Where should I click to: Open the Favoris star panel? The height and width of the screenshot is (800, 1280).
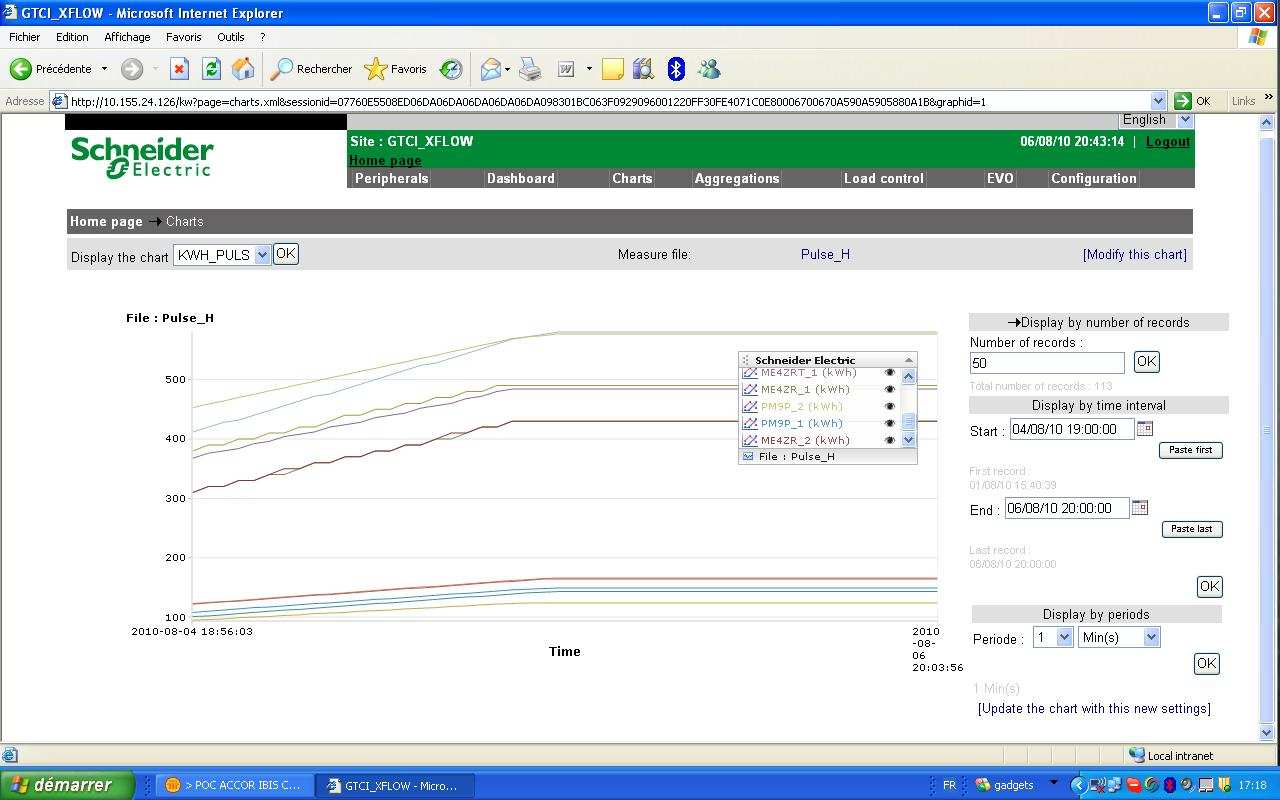[396, 69]
